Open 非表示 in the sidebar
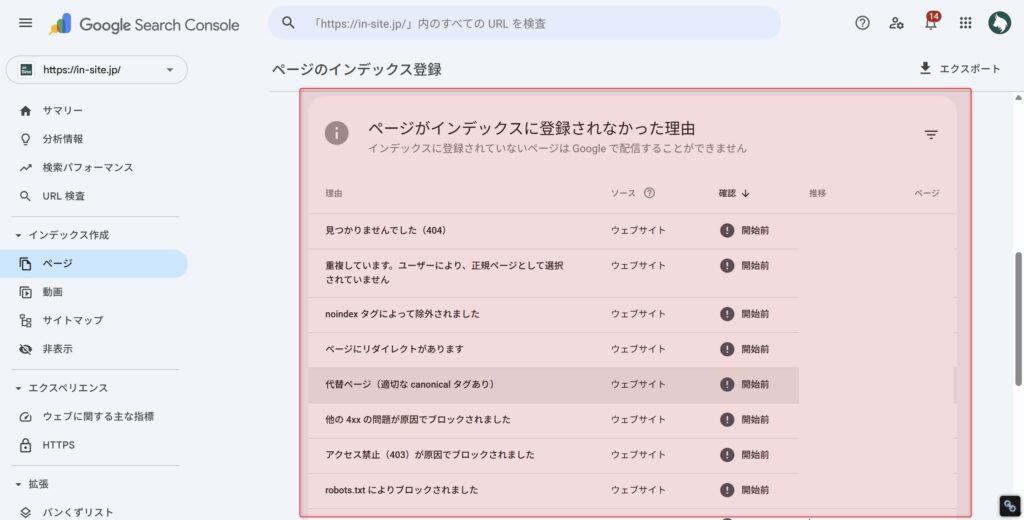 tap(94, 349)
